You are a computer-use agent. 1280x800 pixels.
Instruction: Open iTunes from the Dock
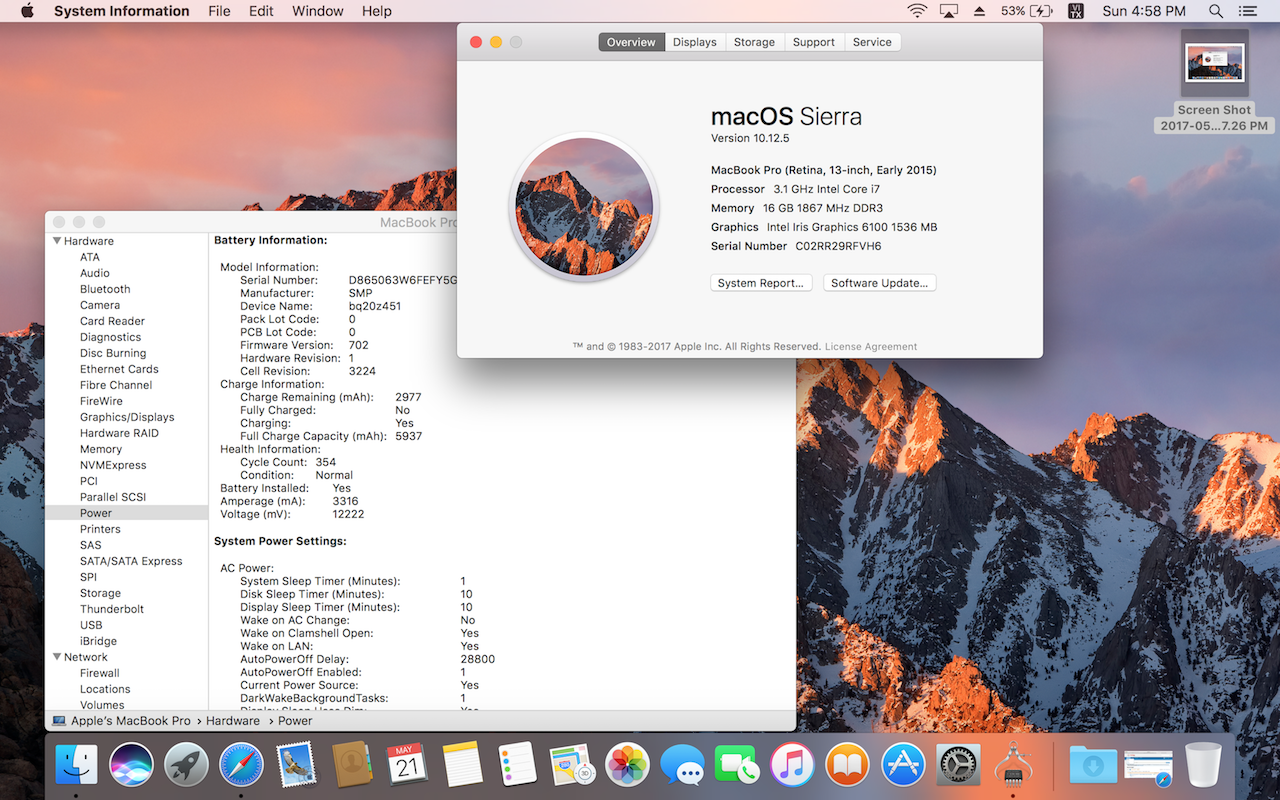(x=793, y=765)
